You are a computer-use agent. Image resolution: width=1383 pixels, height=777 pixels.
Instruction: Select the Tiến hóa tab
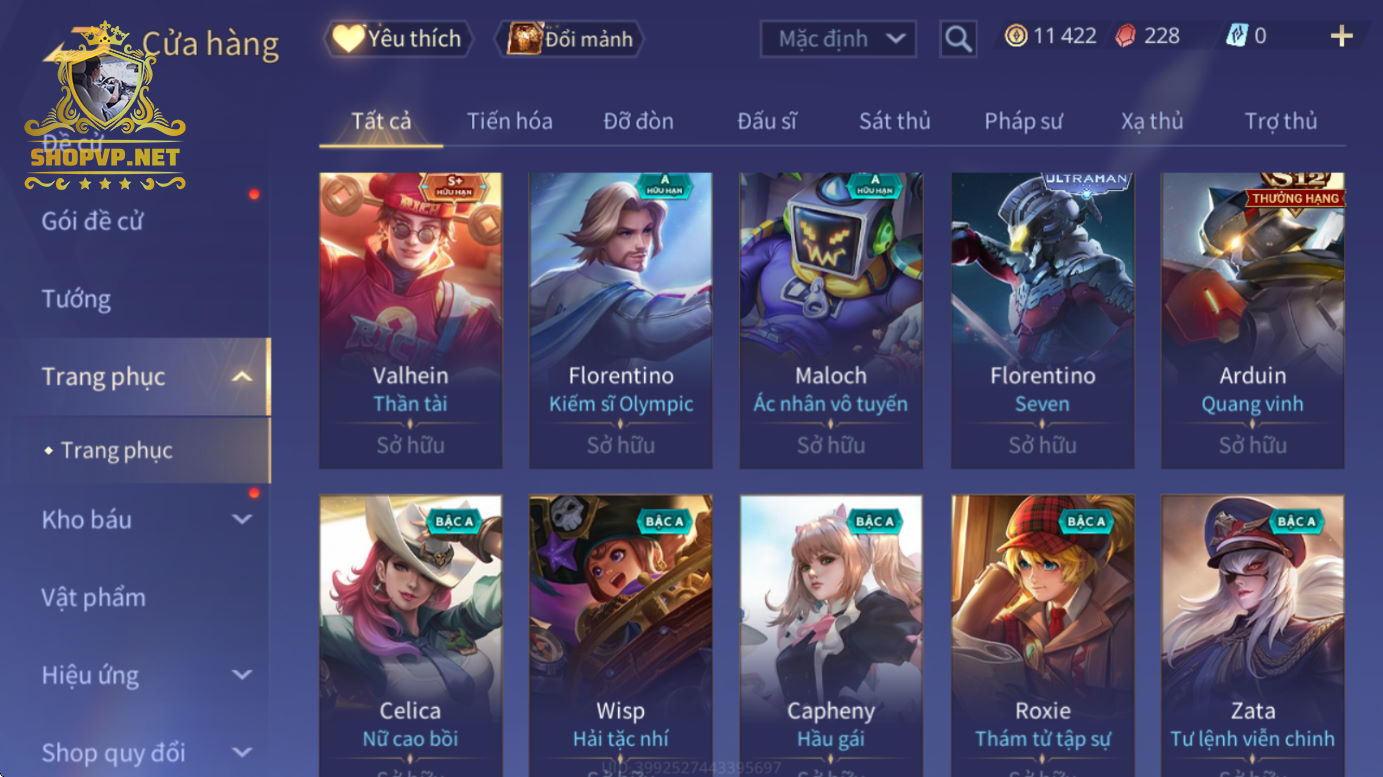[509, 121]
